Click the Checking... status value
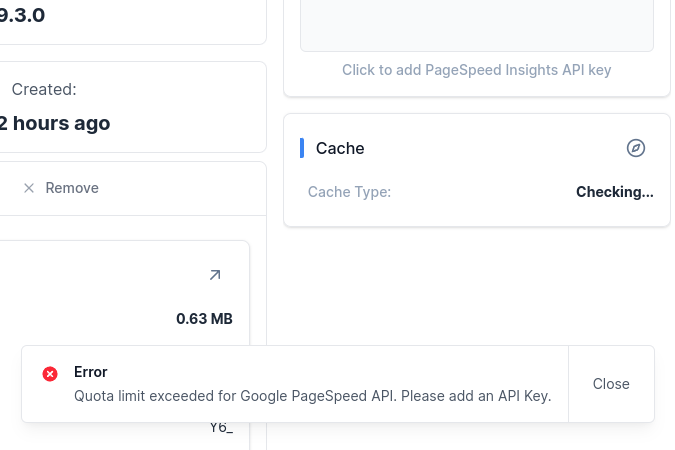 615,192
